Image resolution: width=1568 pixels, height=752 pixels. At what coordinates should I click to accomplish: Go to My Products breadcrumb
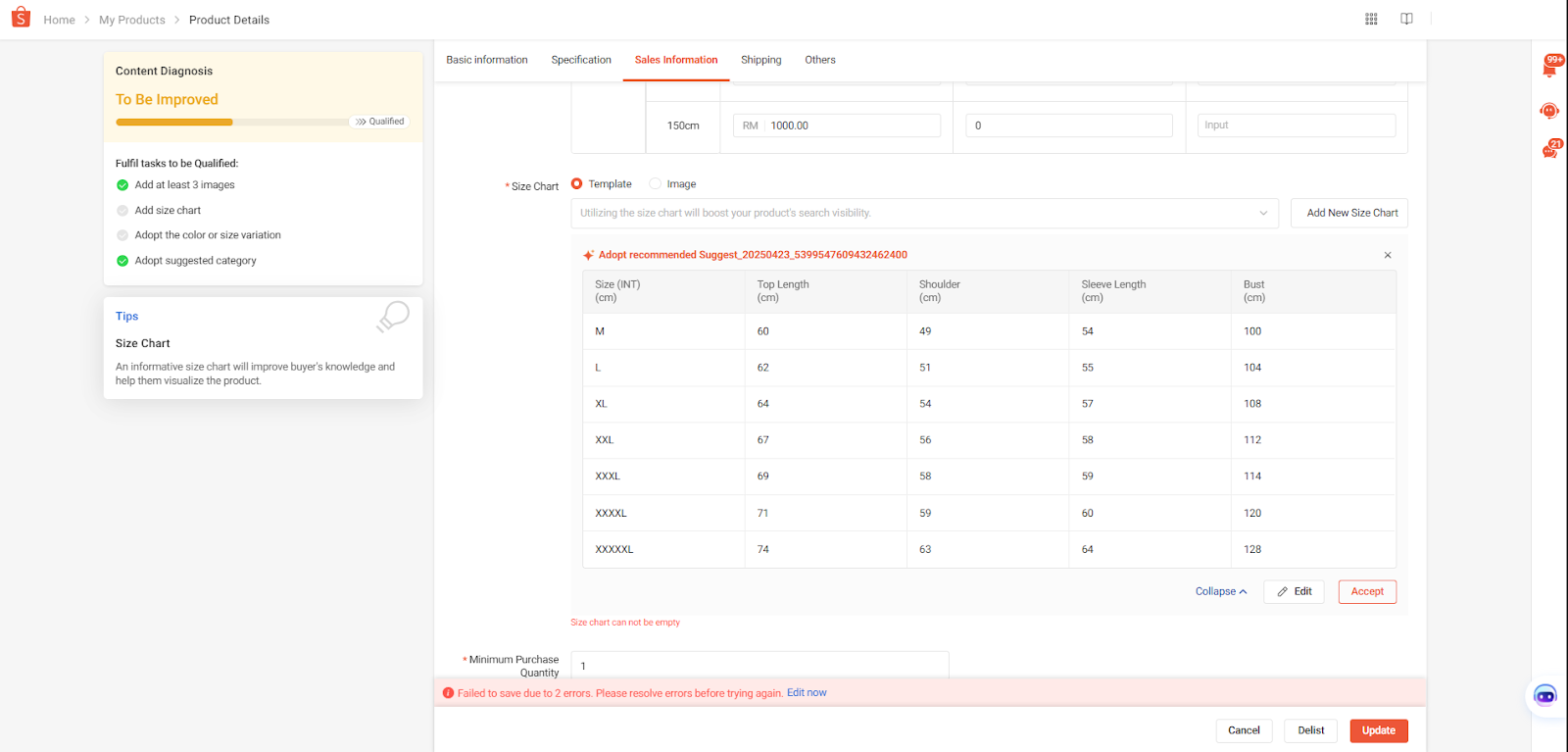point(132,20)
